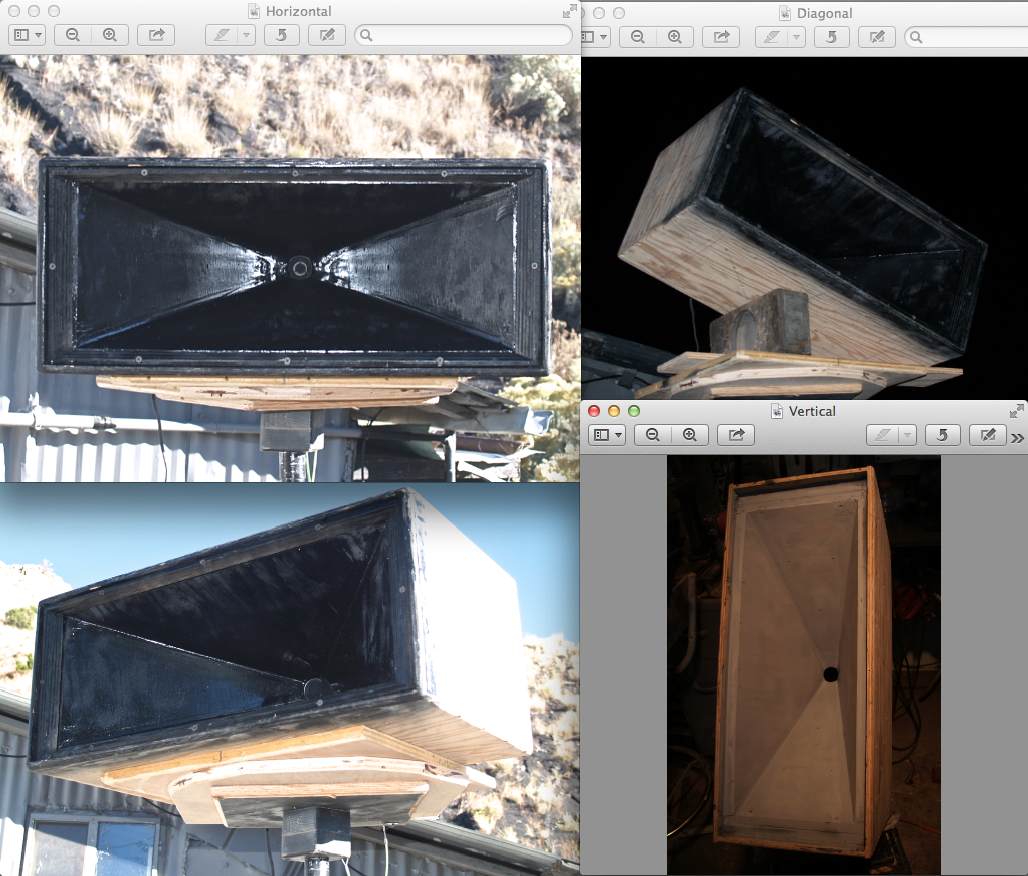Click the Diagonal window title text
1028x876 pixels.
[x=824, y=13]
